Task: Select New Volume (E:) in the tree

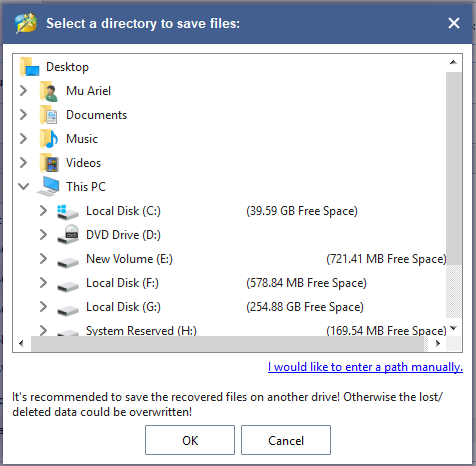Action: coord(129,259)
